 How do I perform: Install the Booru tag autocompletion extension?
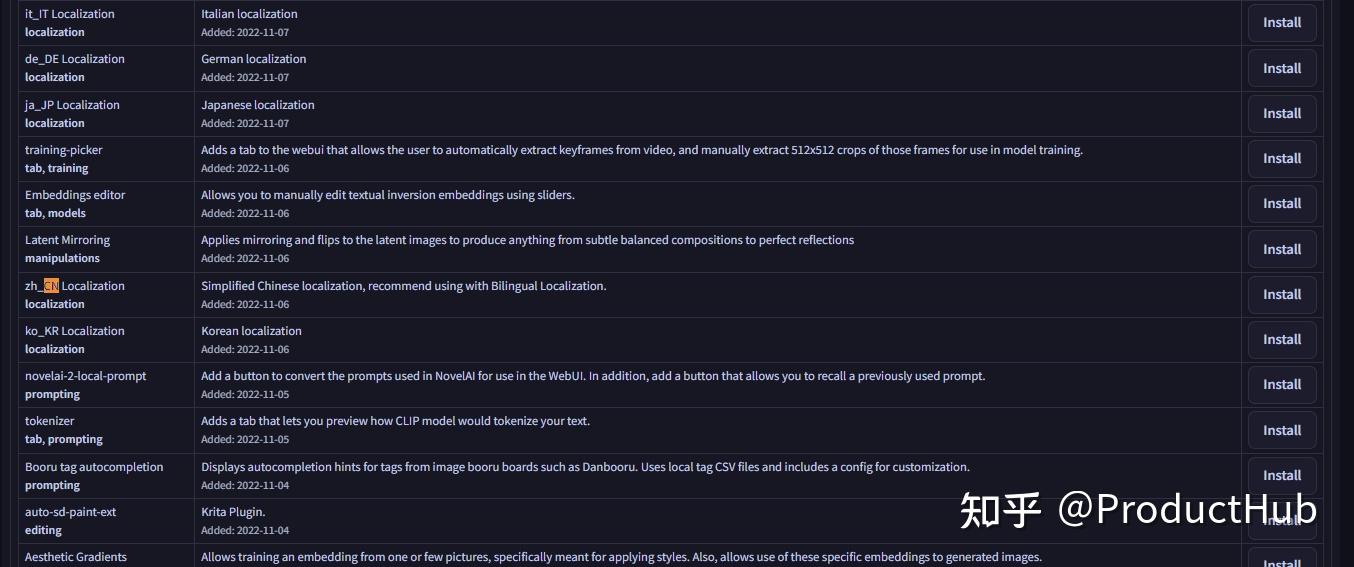[1281, 476]
